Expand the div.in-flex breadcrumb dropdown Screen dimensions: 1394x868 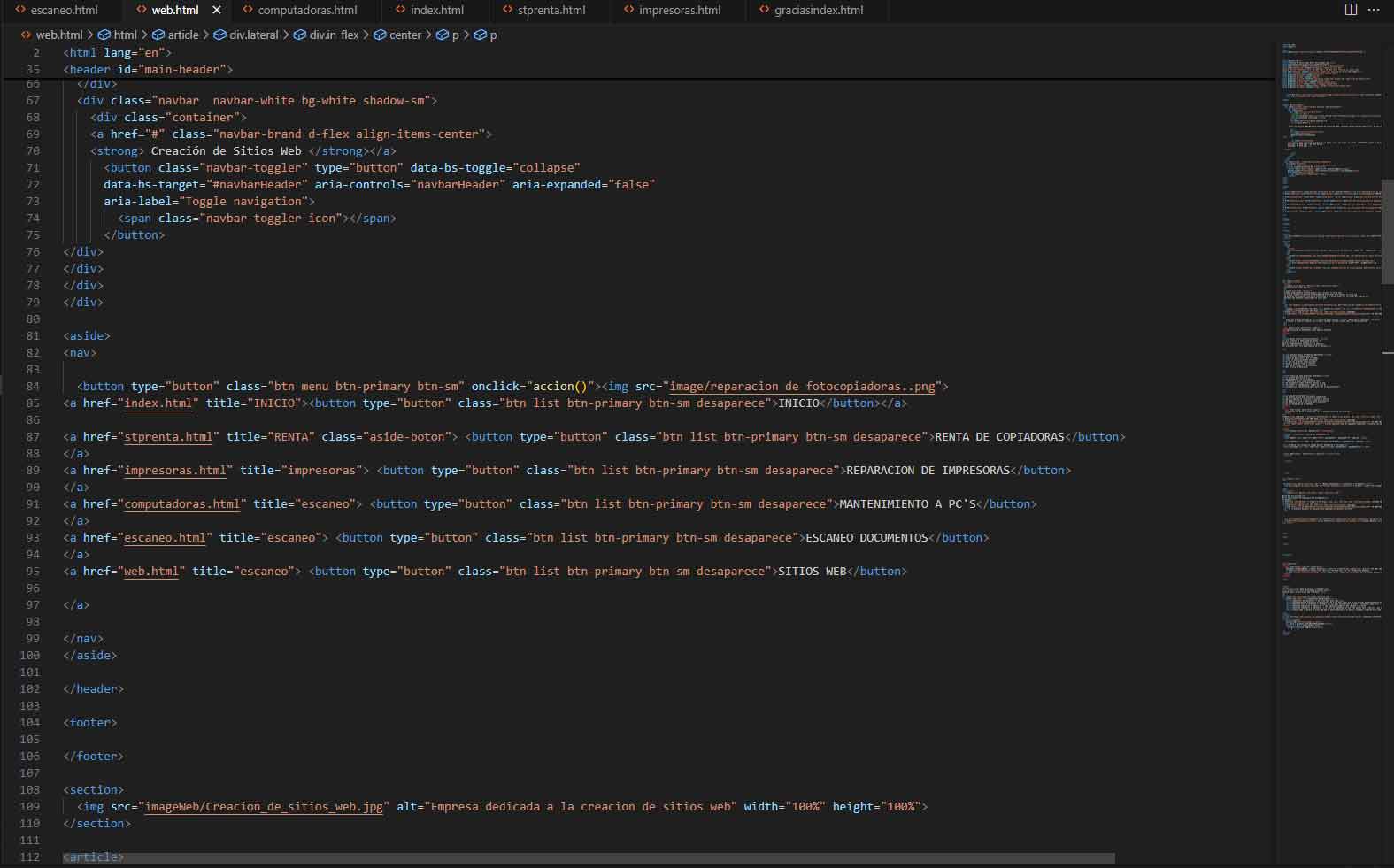click(x=334, y=35)
